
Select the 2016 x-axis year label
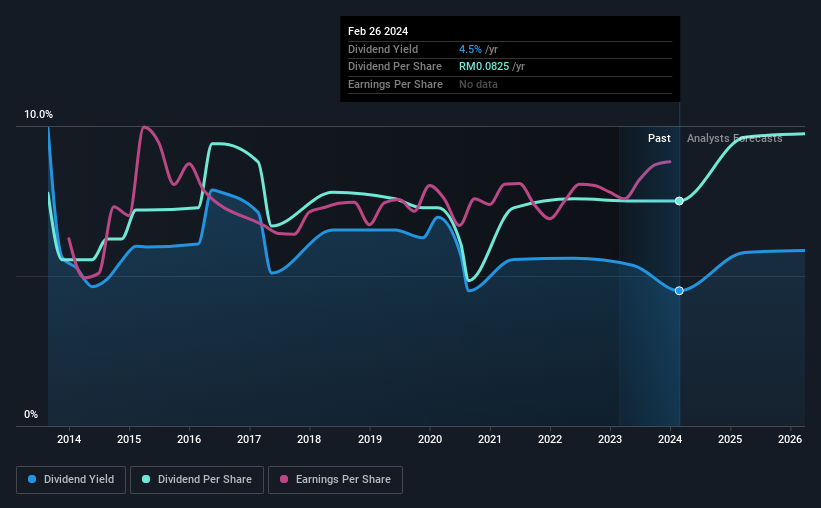tap(189, 439)
